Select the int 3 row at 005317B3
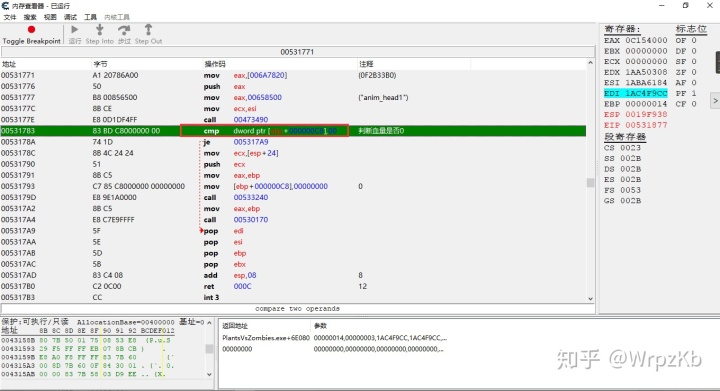720x391 pixels. click(293, 297)
